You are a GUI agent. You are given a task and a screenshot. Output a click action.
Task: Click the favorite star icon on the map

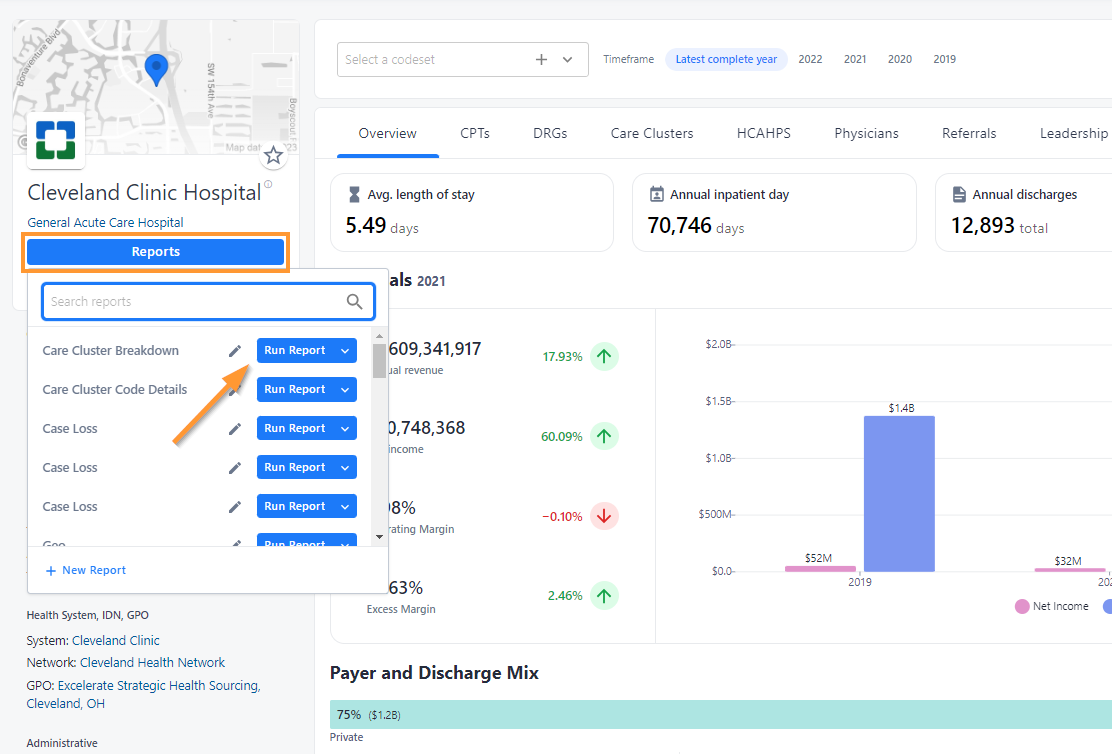pyautogui.click(x=273, y=155)
